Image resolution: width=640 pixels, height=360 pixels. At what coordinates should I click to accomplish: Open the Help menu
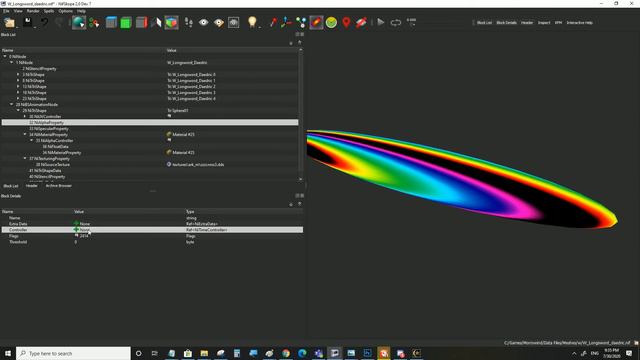coord(81,11)
